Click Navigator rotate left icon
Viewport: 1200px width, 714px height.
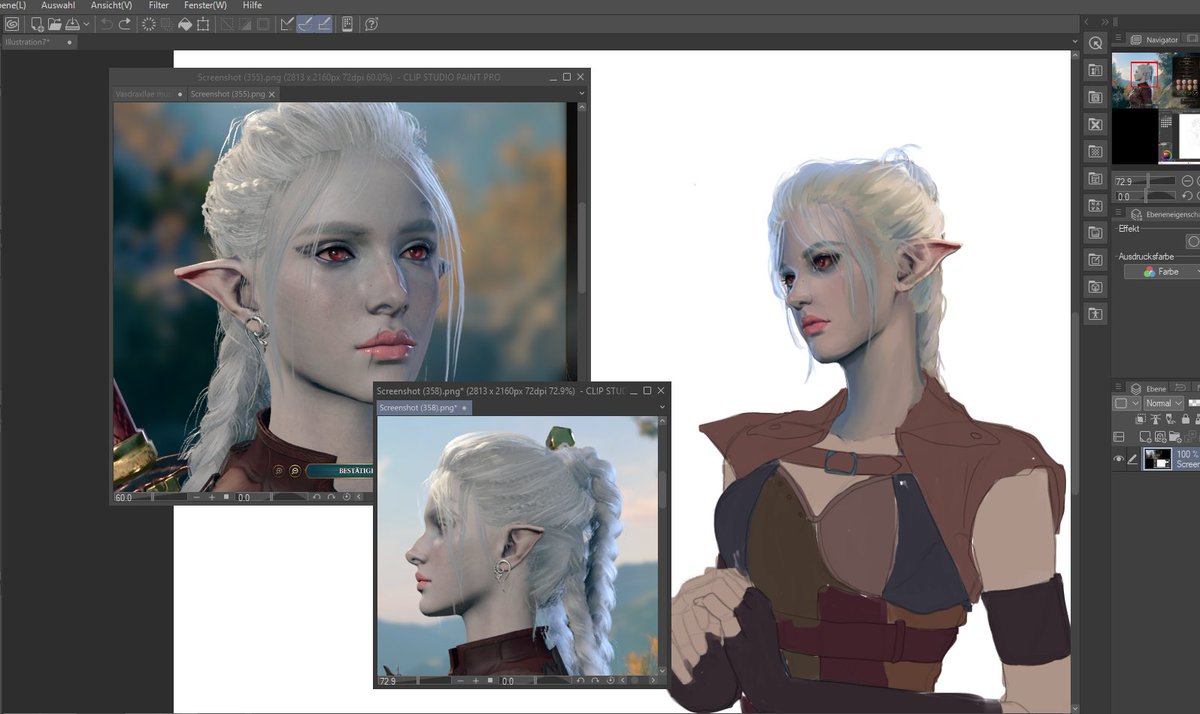tap(1187, 197)
